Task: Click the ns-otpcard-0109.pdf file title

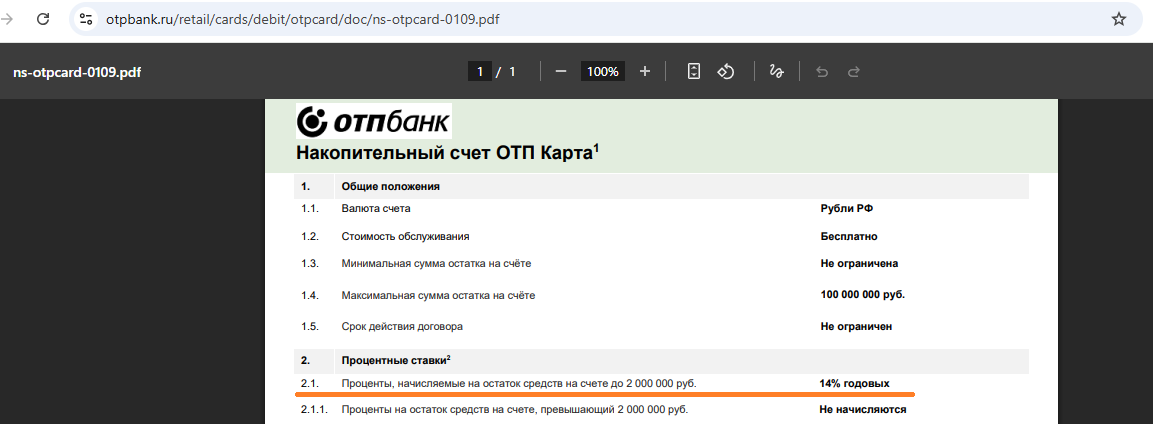Action: (x=77, y=73)
